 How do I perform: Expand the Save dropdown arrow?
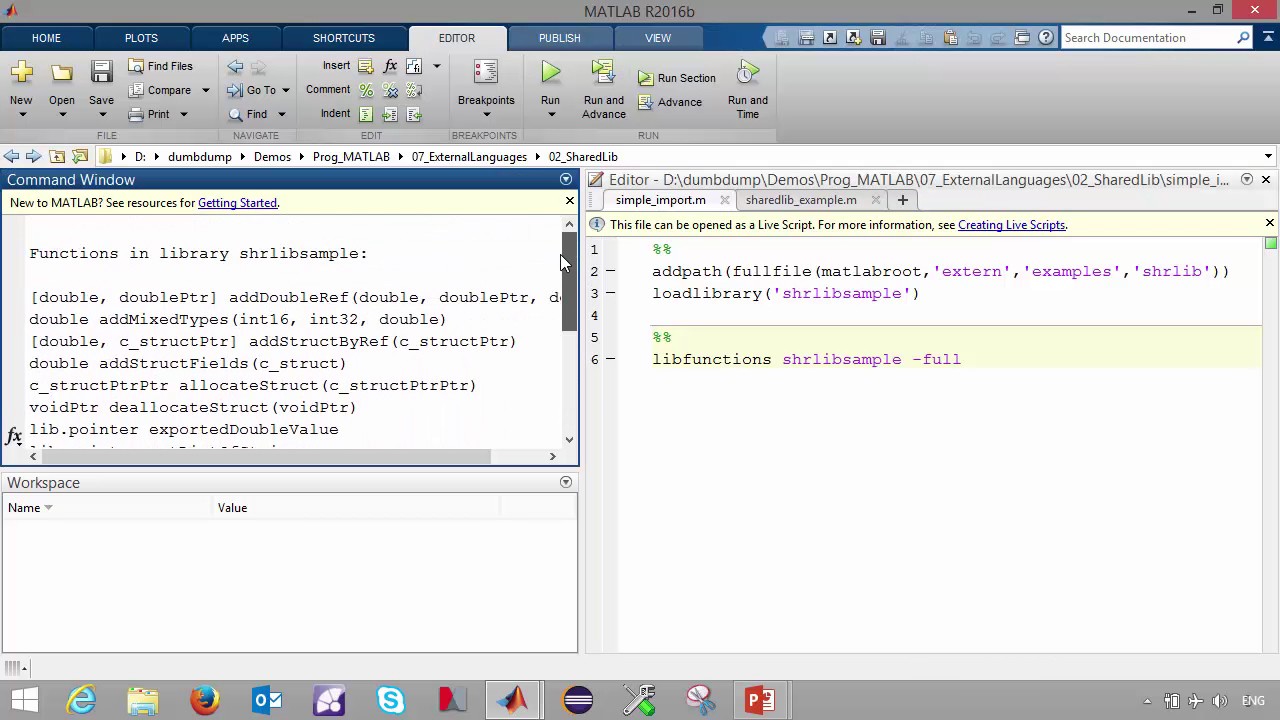[101, 115]
